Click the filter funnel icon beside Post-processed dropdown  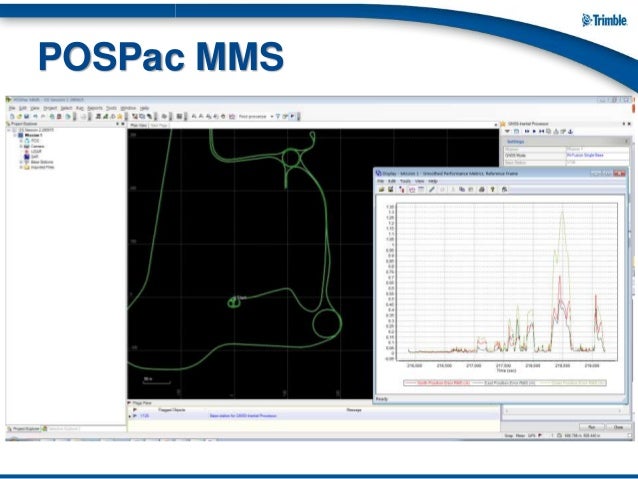(278, 116)
